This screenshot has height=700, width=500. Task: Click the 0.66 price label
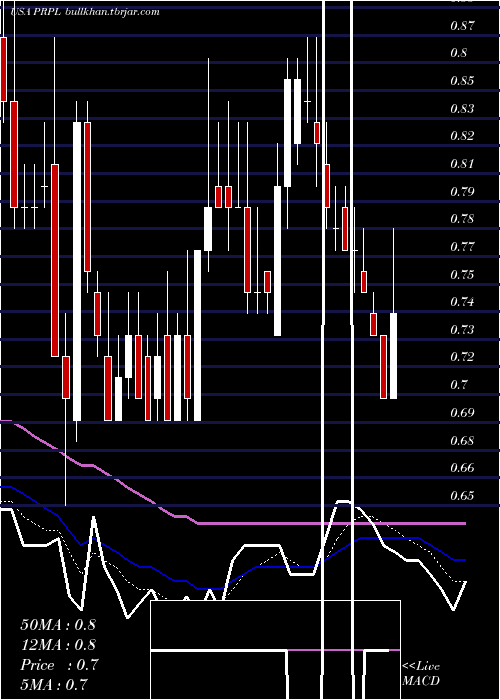[462, 468]
